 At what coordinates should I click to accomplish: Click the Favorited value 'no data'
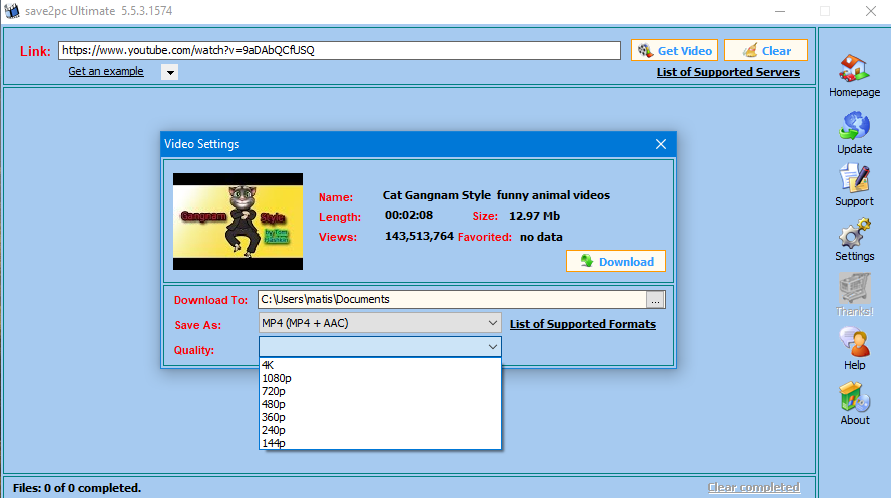click(541, 237)
